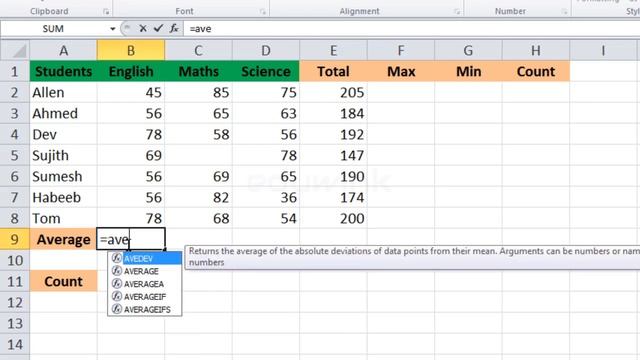Click Sujith's empty Maths cell

coord(198,156)
